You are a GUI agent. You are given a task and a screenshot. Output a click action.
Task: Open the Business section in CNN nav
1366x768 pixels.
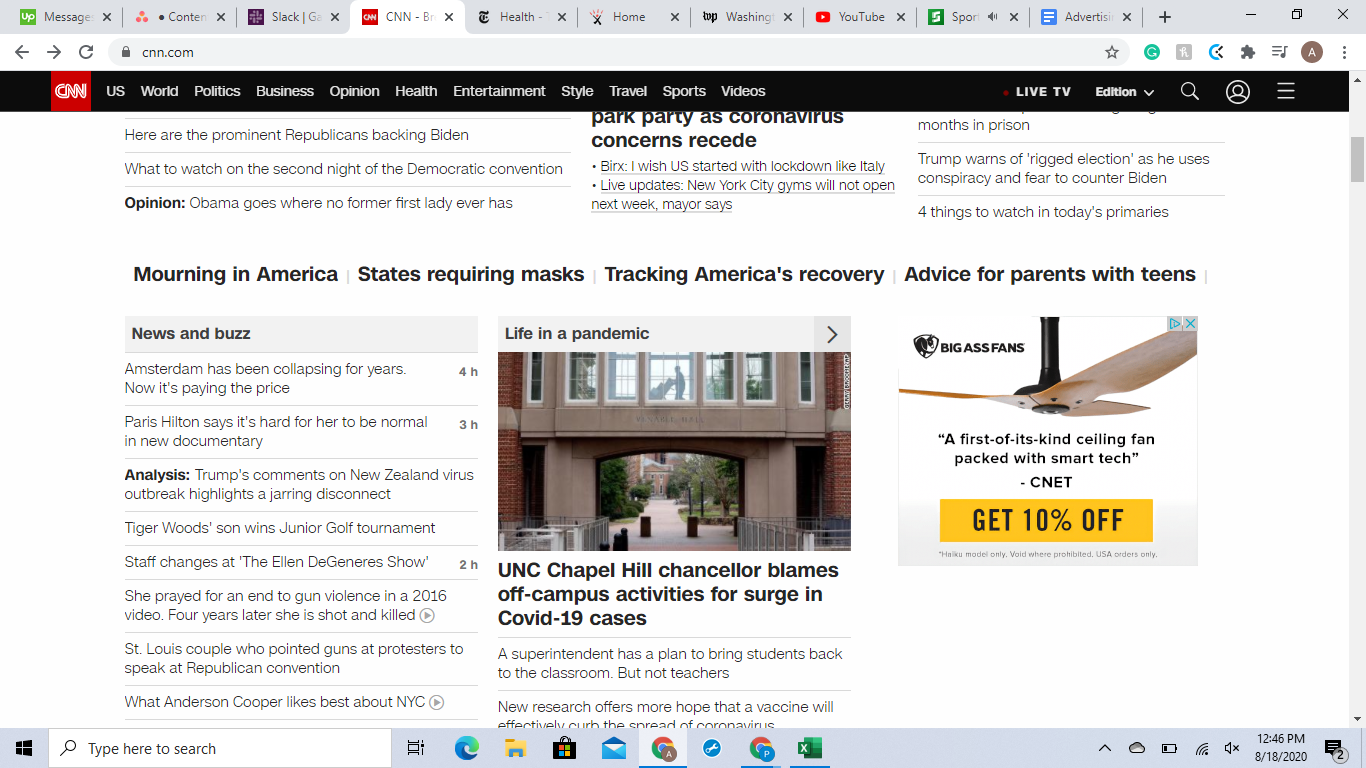pyautogui.click(x=285, y=91)
